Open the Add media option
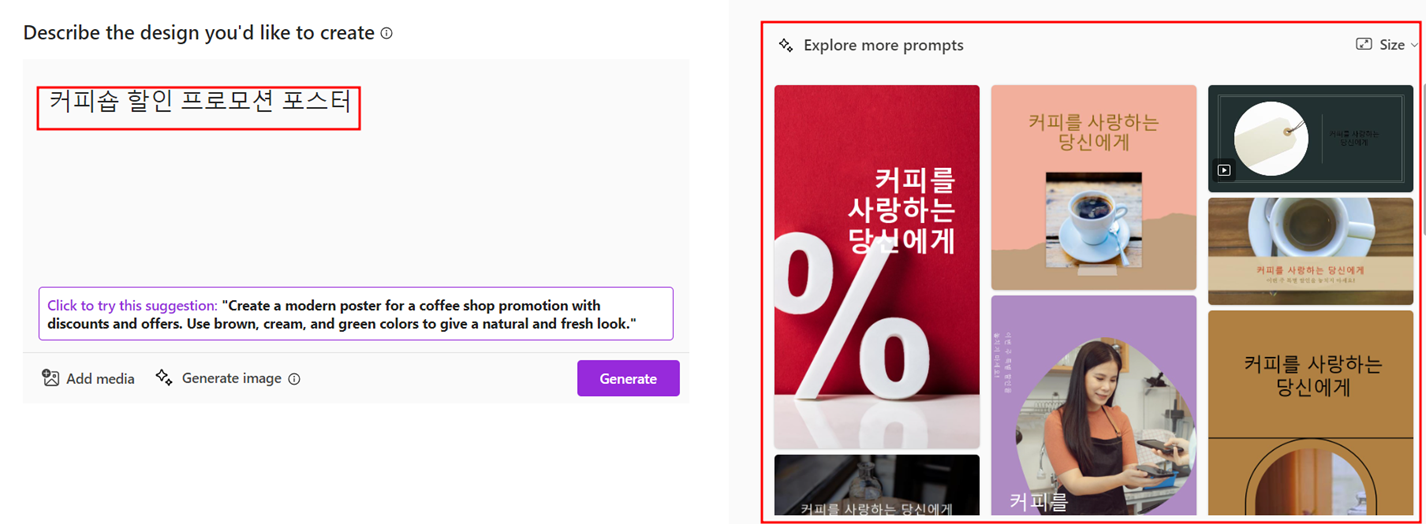The height and width of the screenshot is (524, 1426). tap(88, 378)
